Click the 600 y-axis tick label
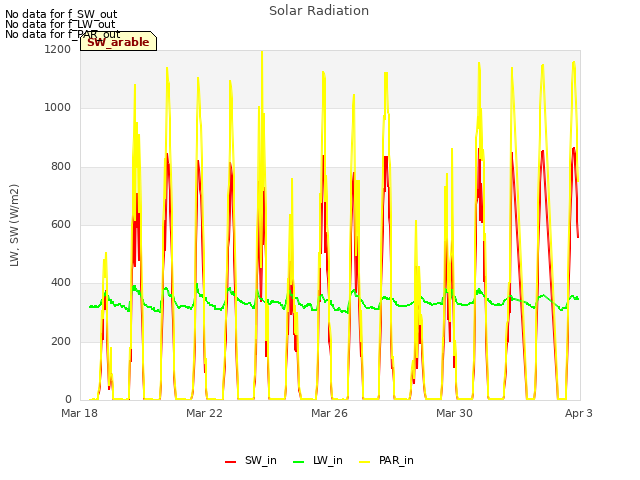Image resolution: width=640 pixels, height=480 pixels. coord(61,224)
